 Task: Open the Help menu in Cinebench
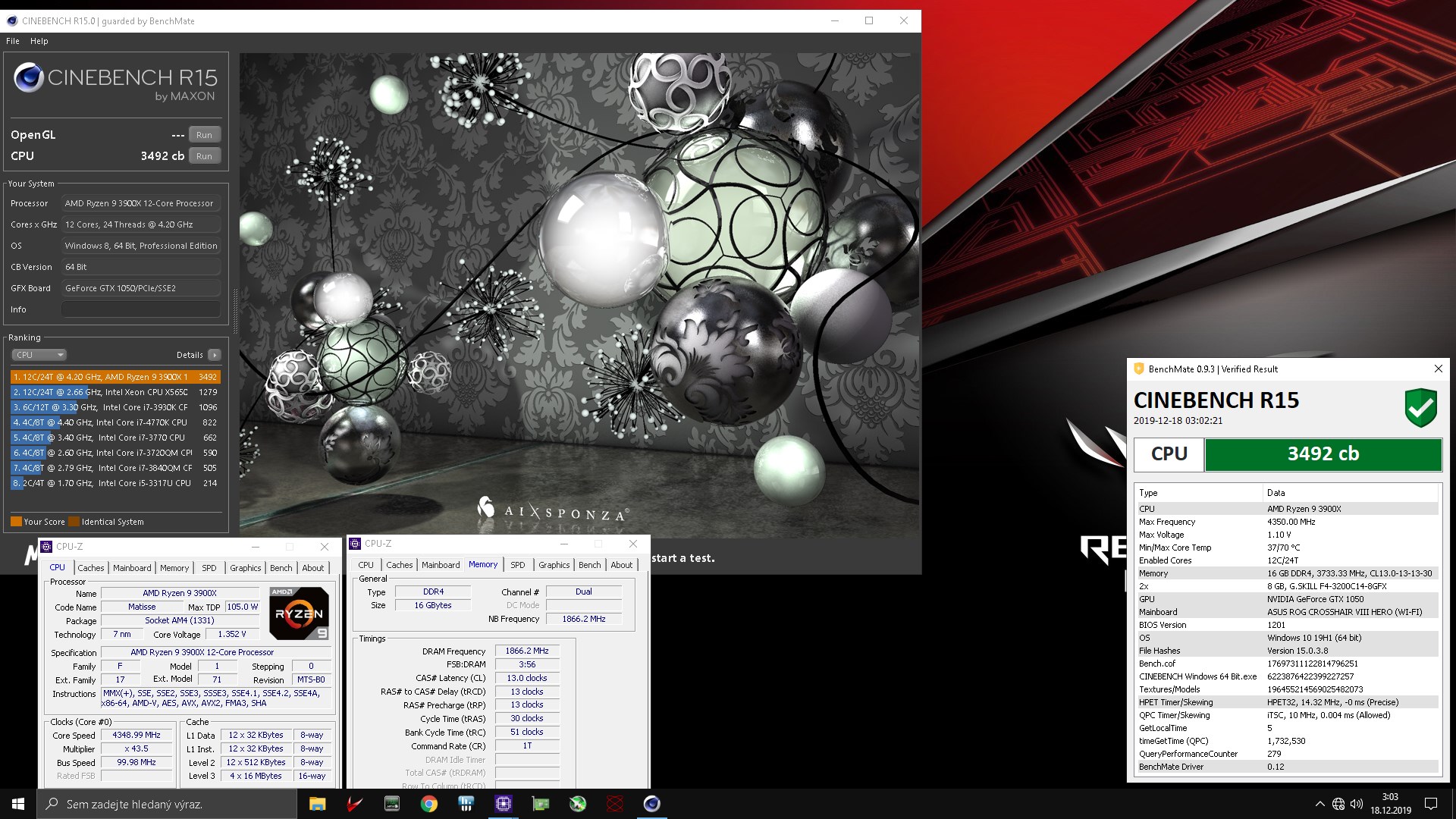(39, 41)
